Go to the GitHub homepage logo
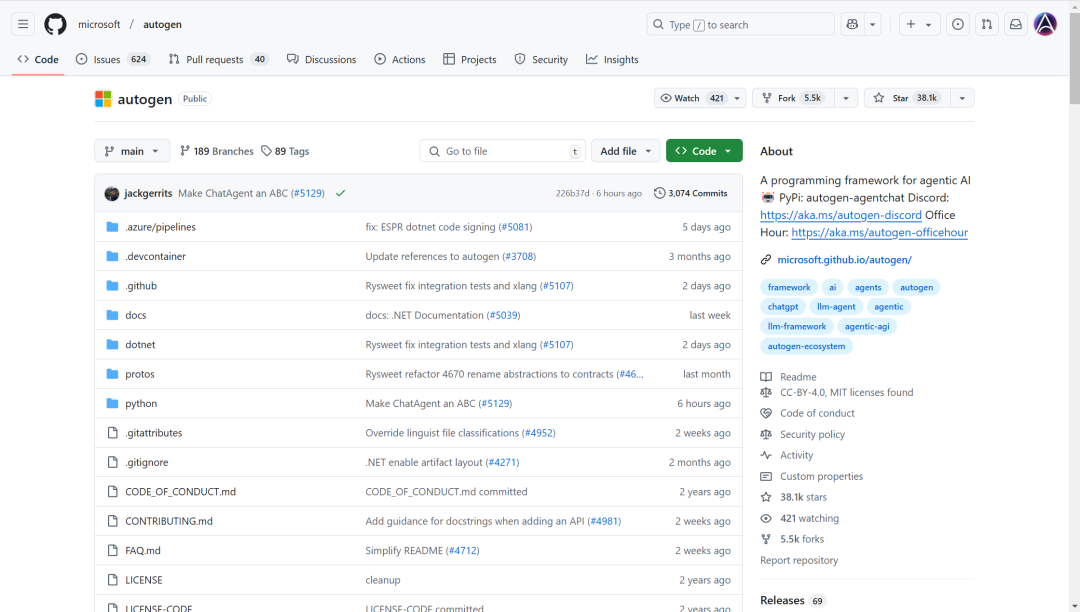This screenshot has width=1080, height=612. click(x=55, y=24)
